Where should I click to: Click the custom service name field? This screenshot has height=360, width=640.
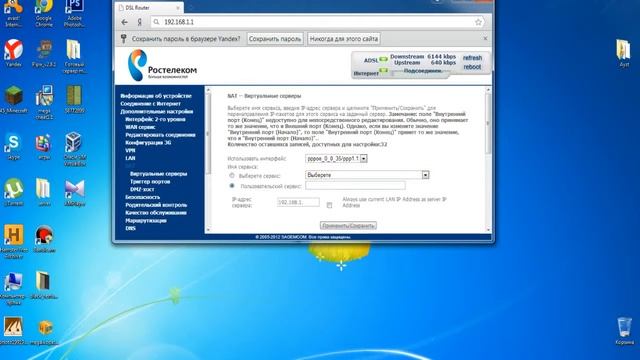(355, 186)
